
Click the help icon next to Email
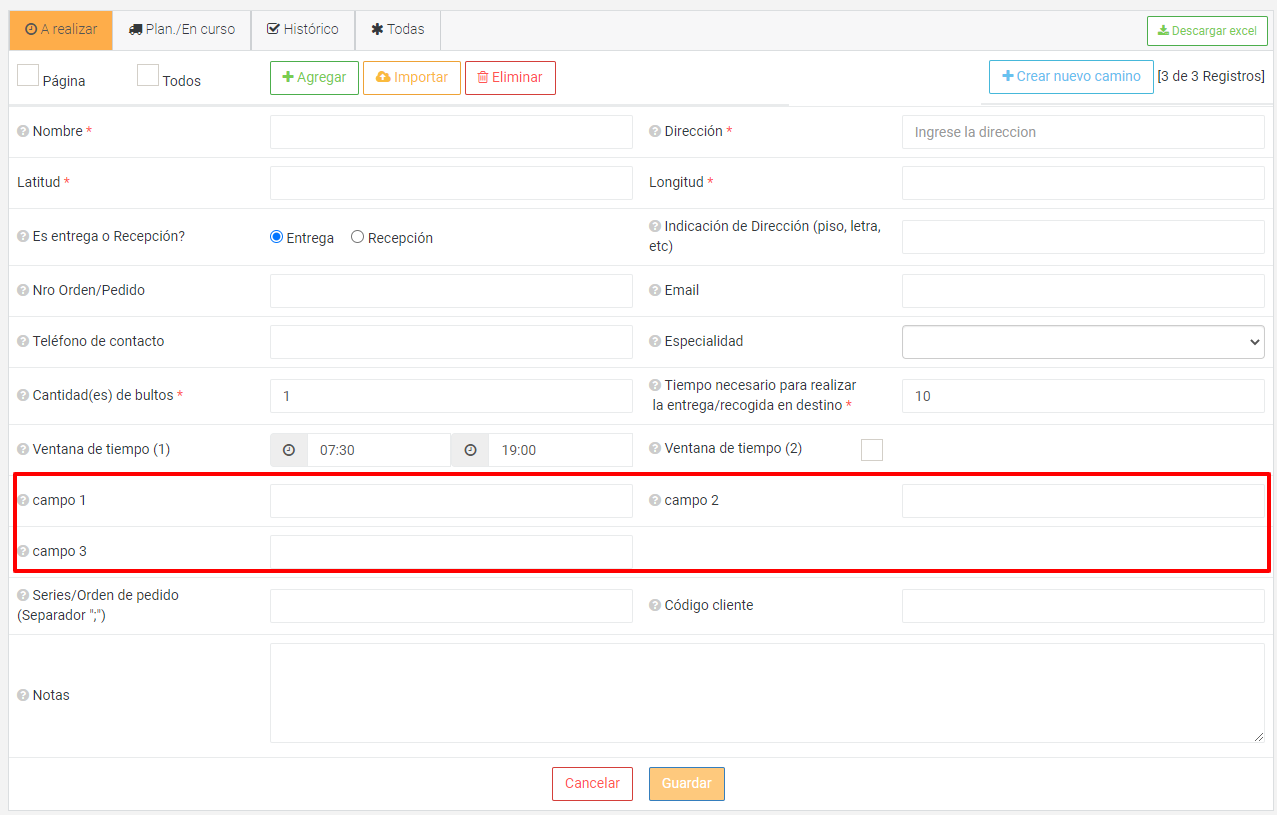click(655, 291)
